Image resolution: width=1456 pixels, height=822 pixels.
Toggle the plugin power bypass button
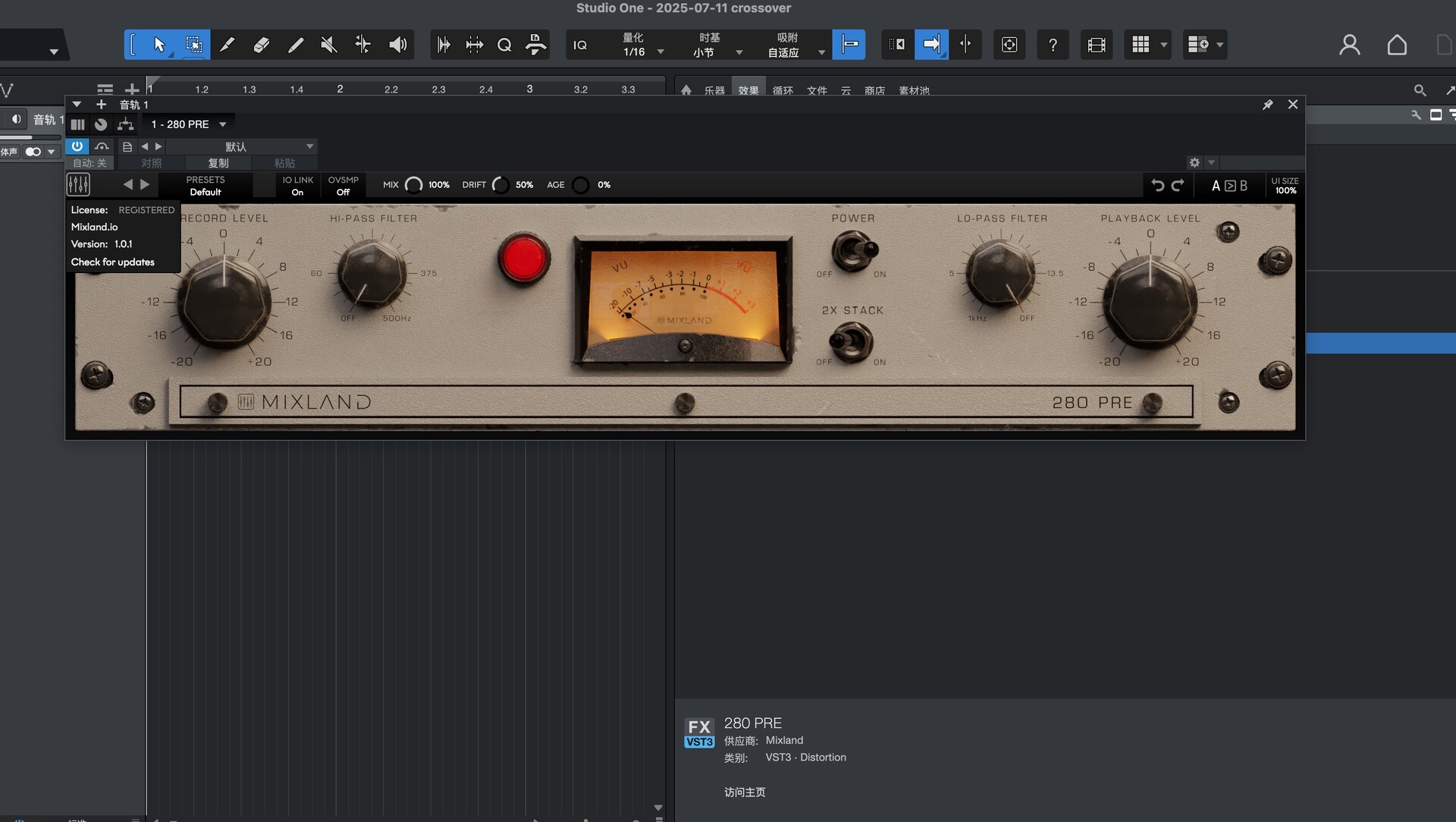coord(77,146)
